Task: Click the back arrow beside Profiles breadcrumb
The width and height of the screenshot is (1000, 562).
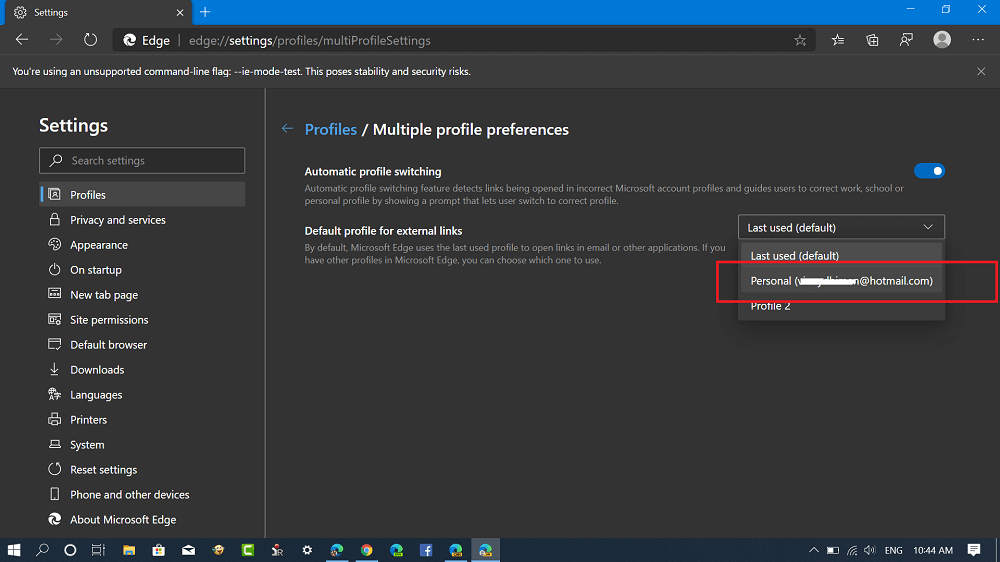Action: pos(288,129)
